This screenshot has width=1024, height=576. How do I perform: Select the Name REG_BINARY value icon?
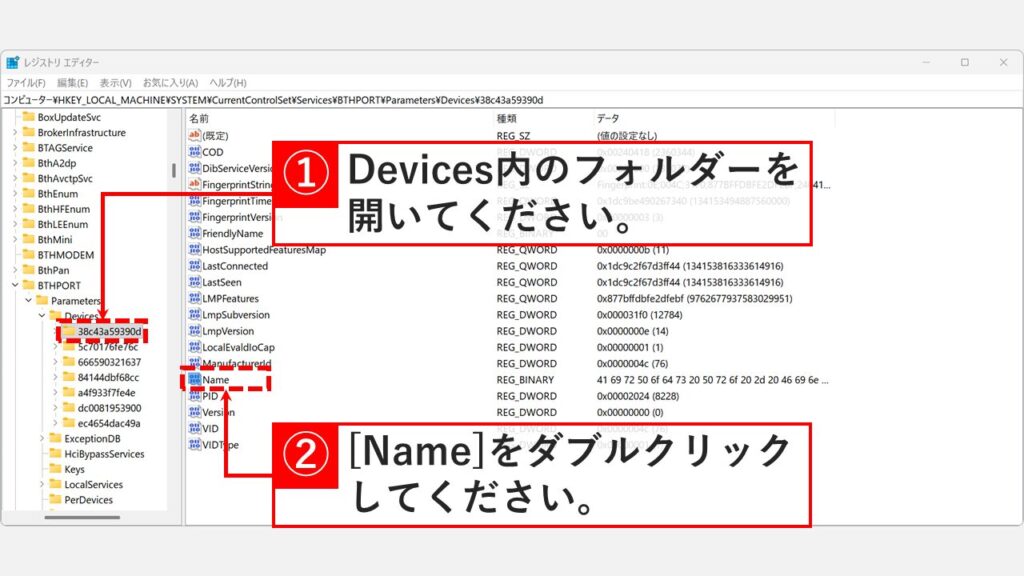(193, 379)
